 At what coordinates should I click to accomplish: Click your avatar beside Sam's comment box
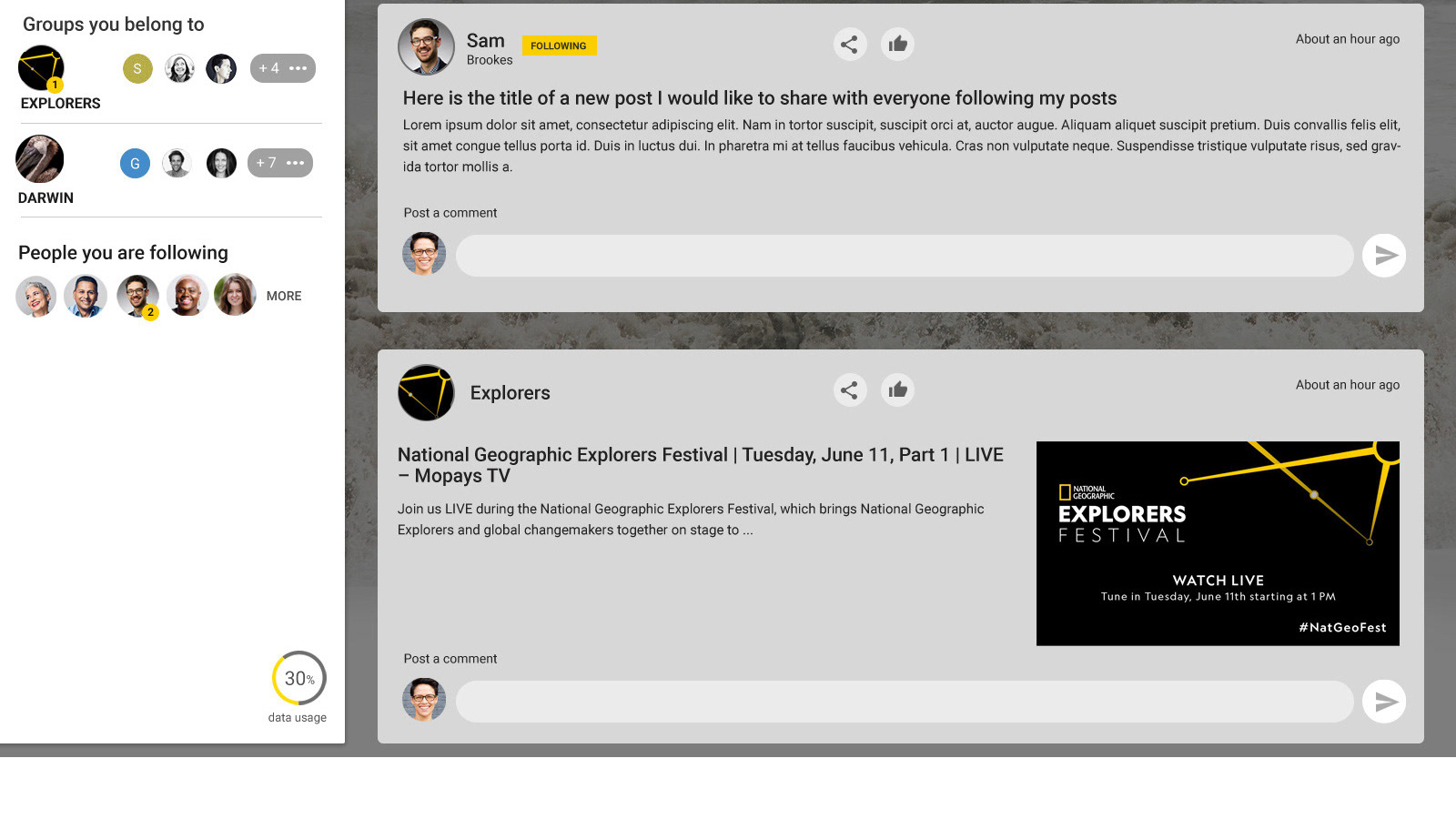tap(424, 254)
